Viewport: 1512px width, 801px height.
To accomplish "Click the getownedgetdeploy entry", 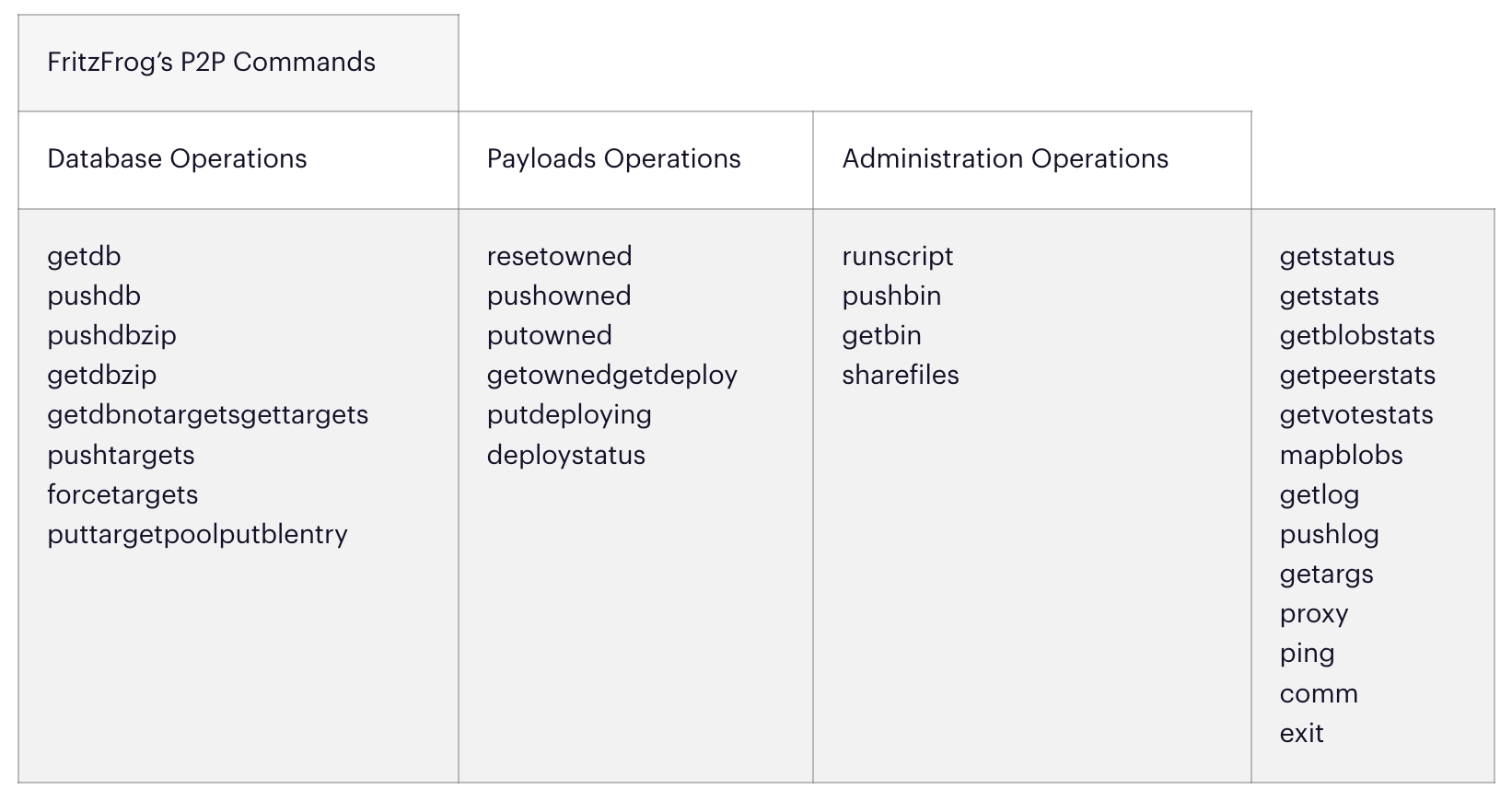I will point(611,376).
